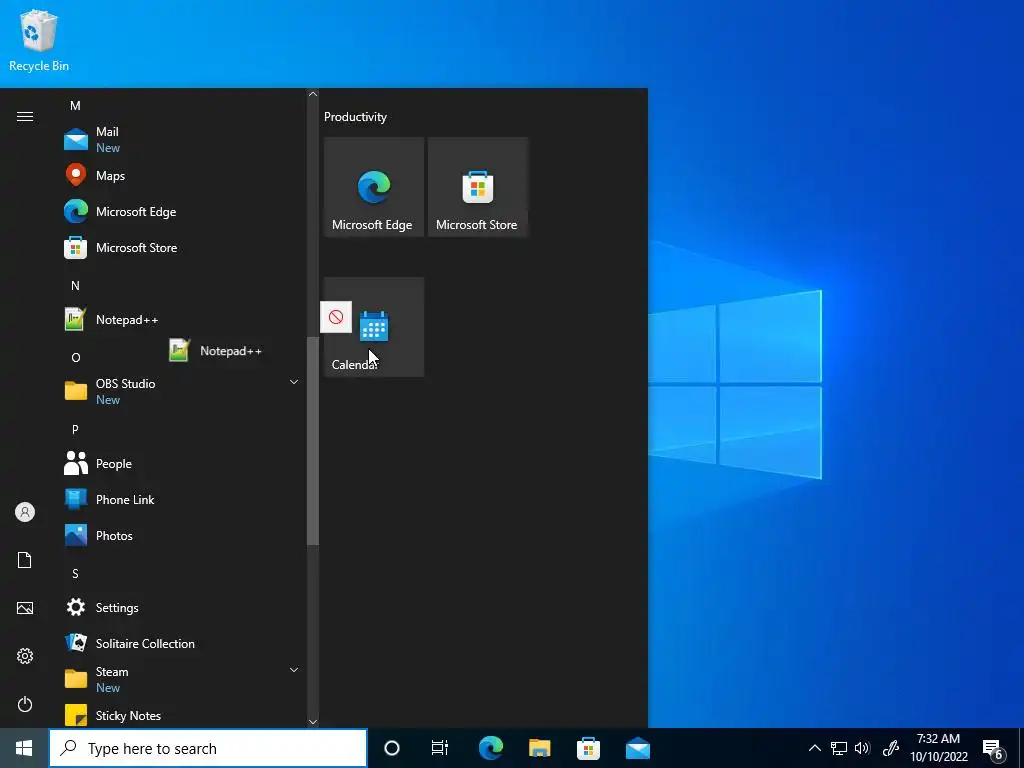Launch Solitaire Collection
The height and width of the screenshot is (768, 1024).
coord(182,643)
